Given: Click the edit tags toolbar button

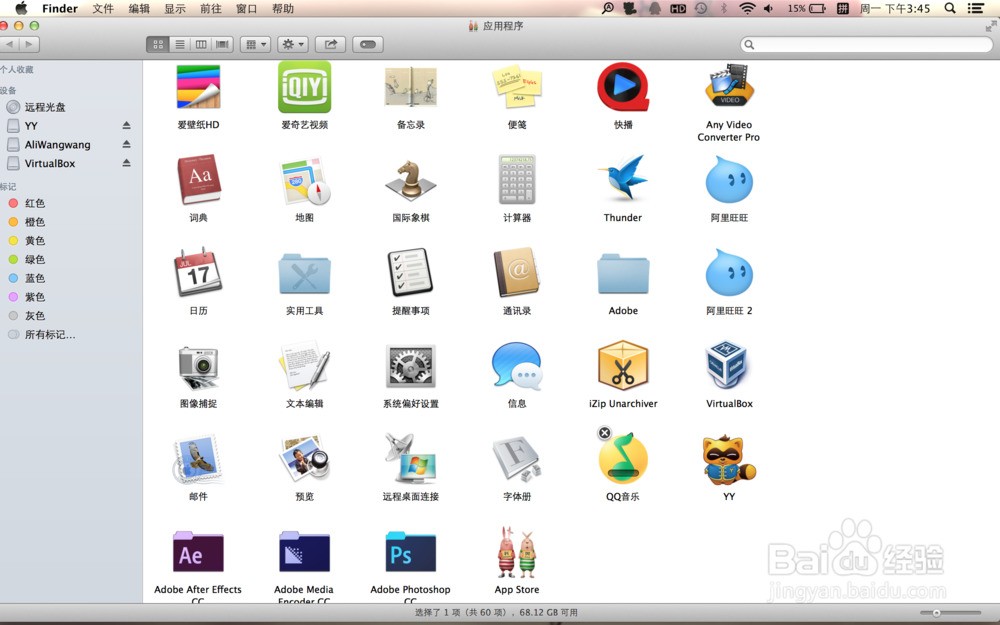Looking at the screenshot, I should (368, 44).
